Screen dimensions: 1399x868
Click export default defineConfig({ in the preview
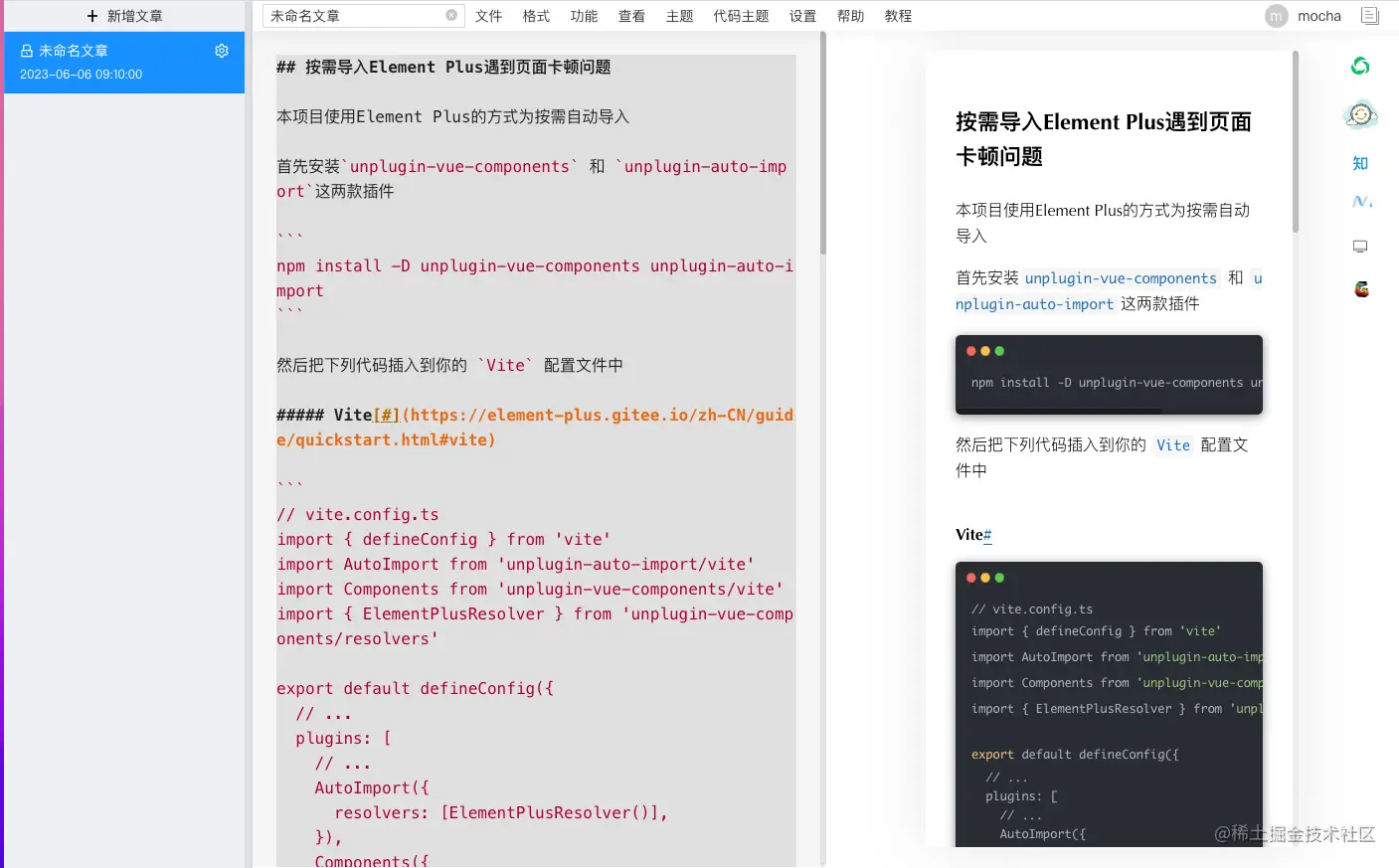click(x=1075, y=755)
